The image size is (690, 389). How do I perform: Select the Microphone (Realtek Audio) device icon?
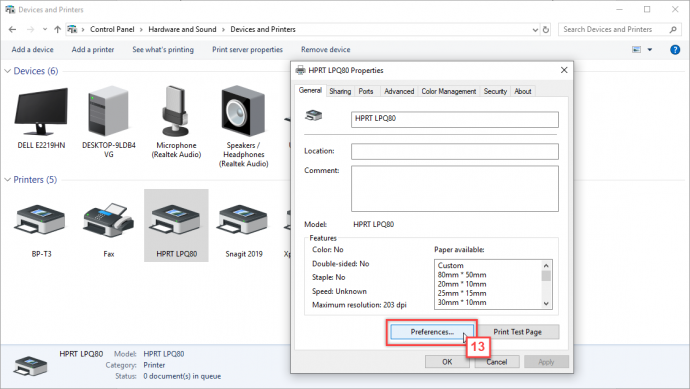pos(176,111)
